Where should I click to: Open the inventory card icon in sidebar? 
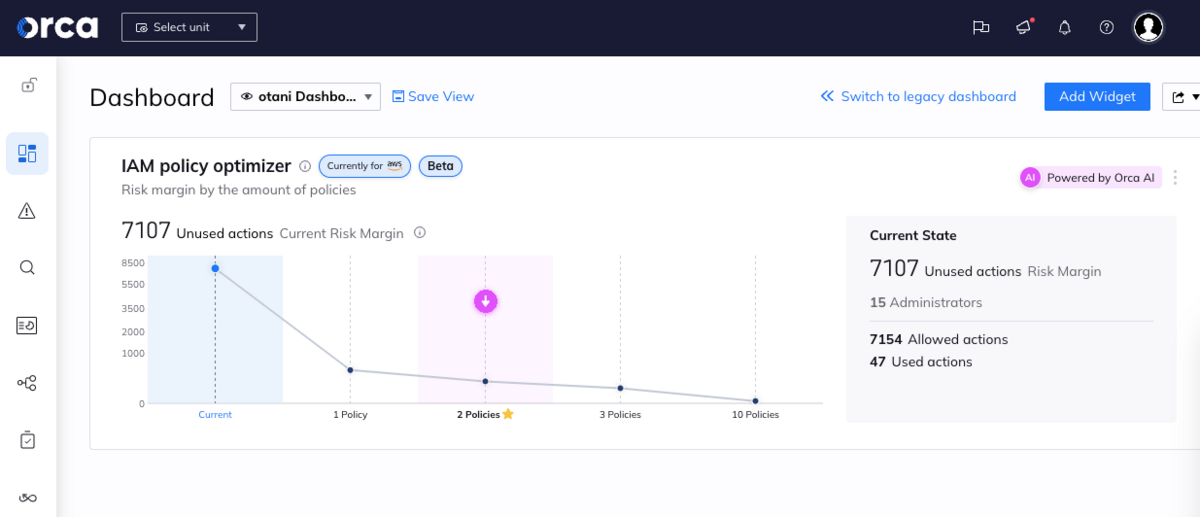(x=27, y=325)
